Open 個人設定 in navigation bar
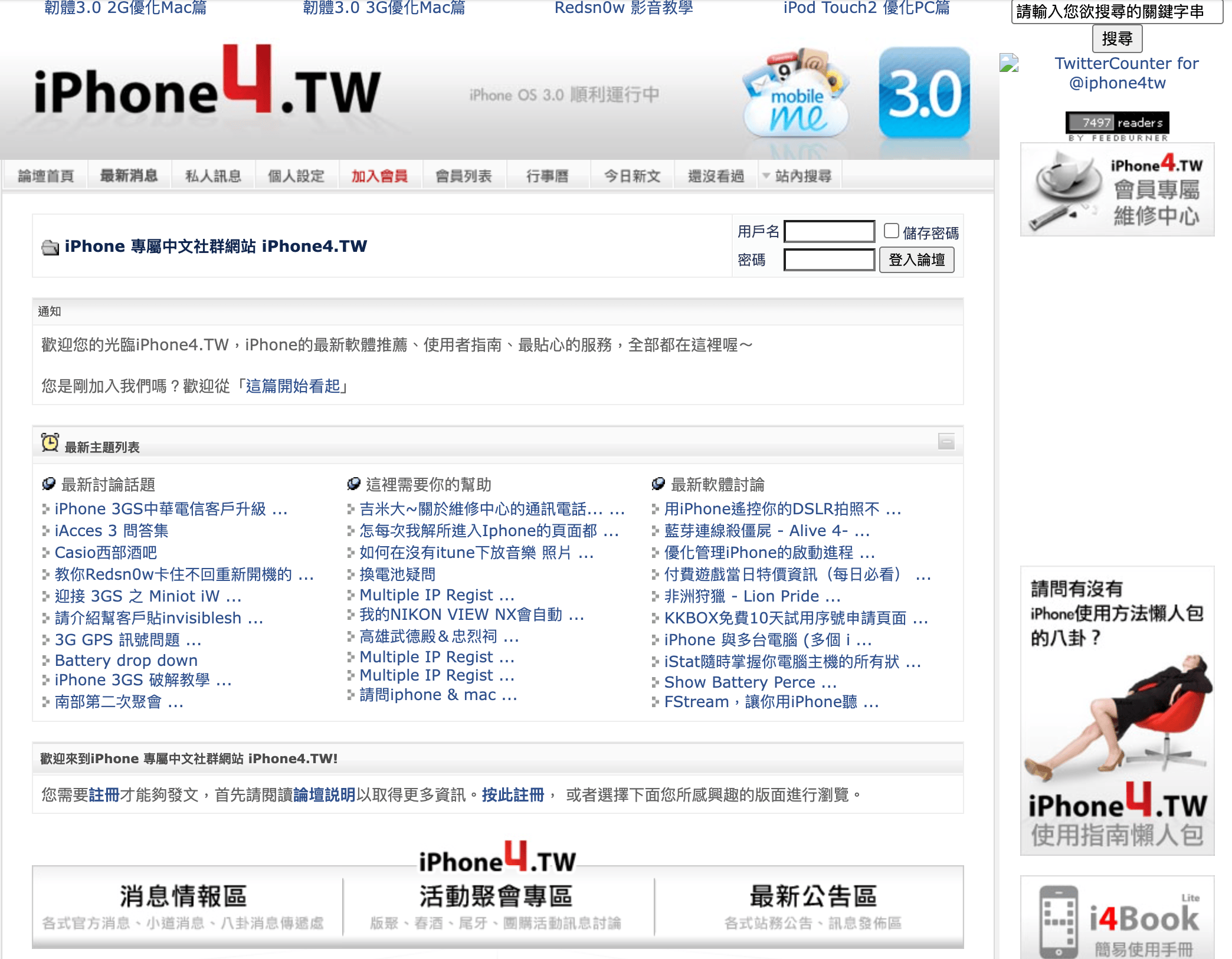The width and height of the screenshot is (1232, 959). click(x=297, y=176)
